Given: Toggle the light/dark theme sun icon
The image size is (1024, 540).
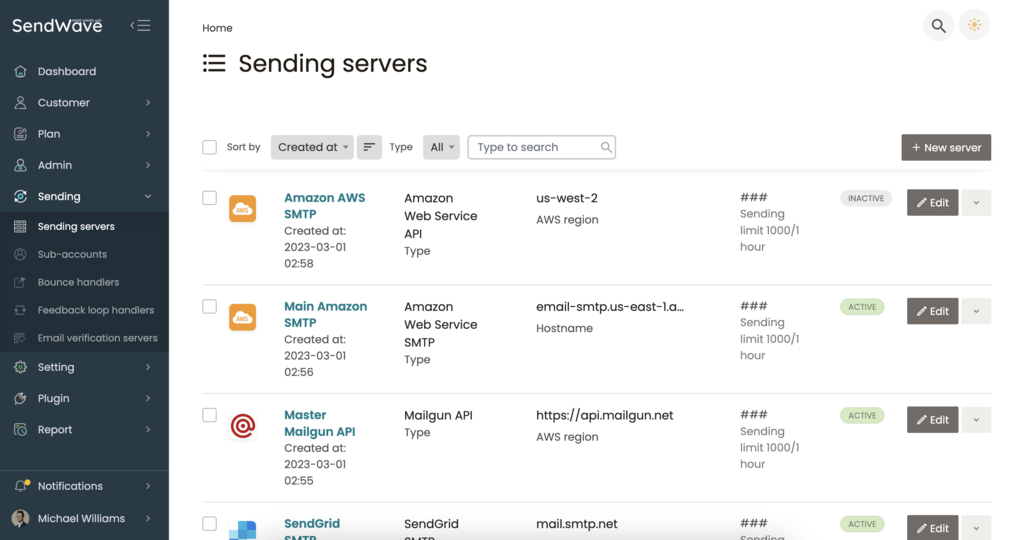Looking at the screenshot, I should pos(974,26).
